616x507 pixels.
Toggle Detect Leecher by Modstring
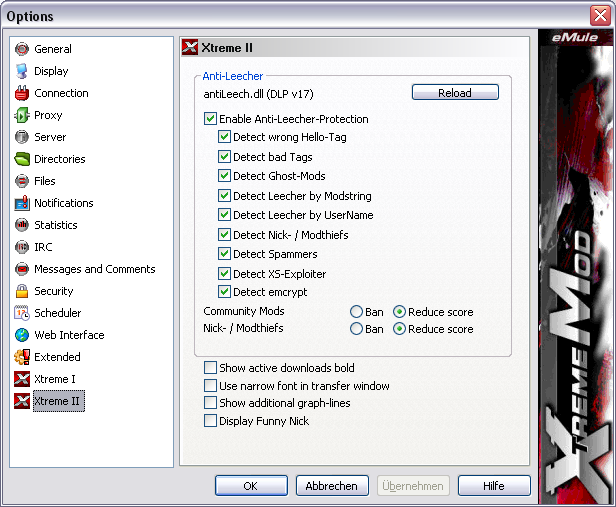pyautogui.click(x=224, y=196)
